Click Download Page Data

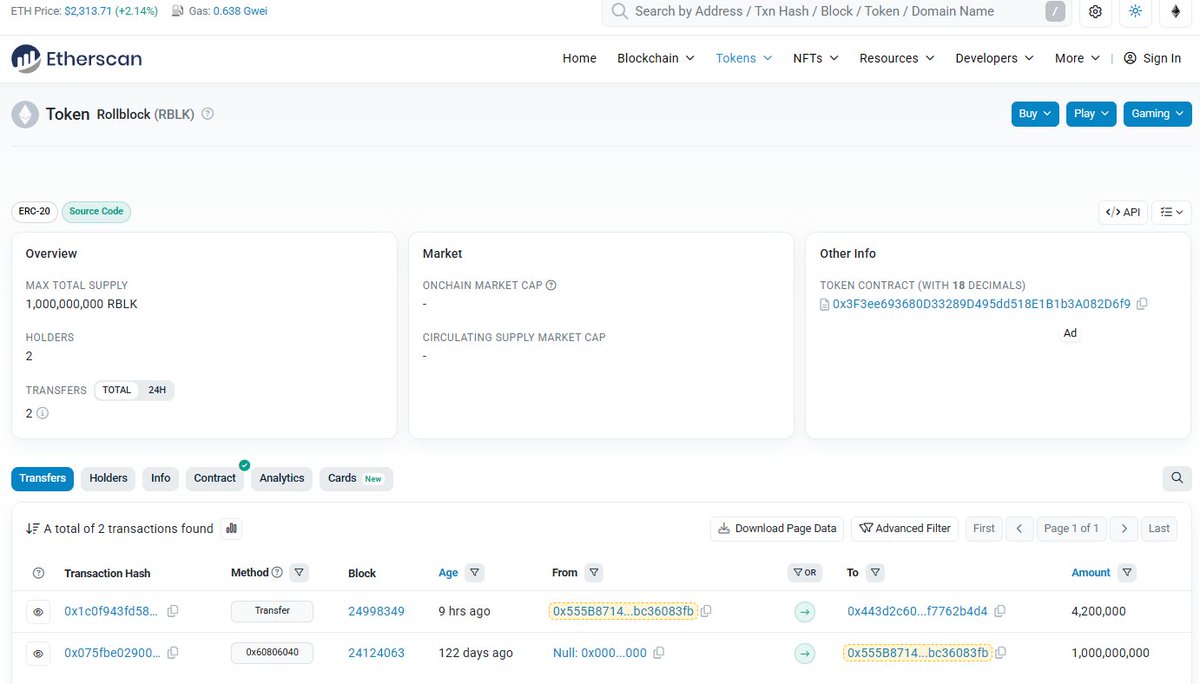(x=777, y=528)
